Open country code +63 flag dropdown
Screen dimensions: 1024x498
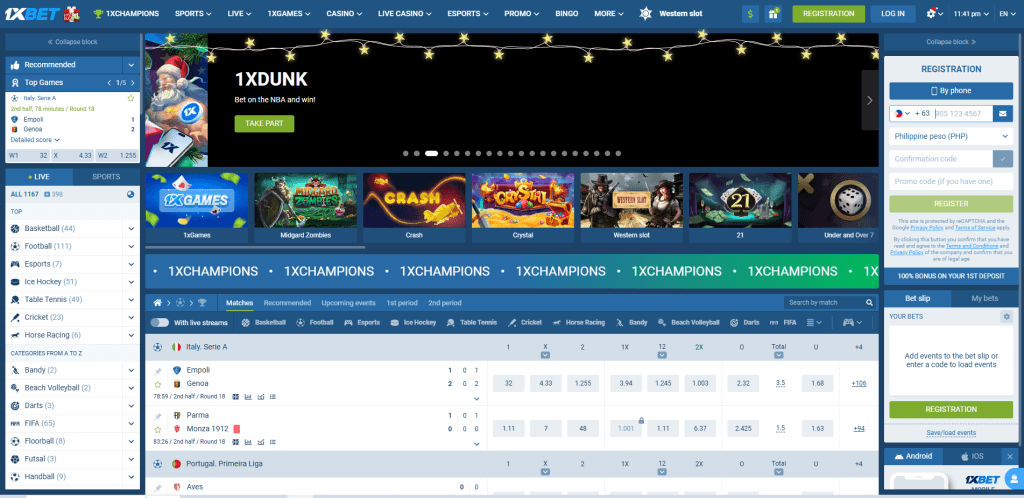(x=903, y=114)
